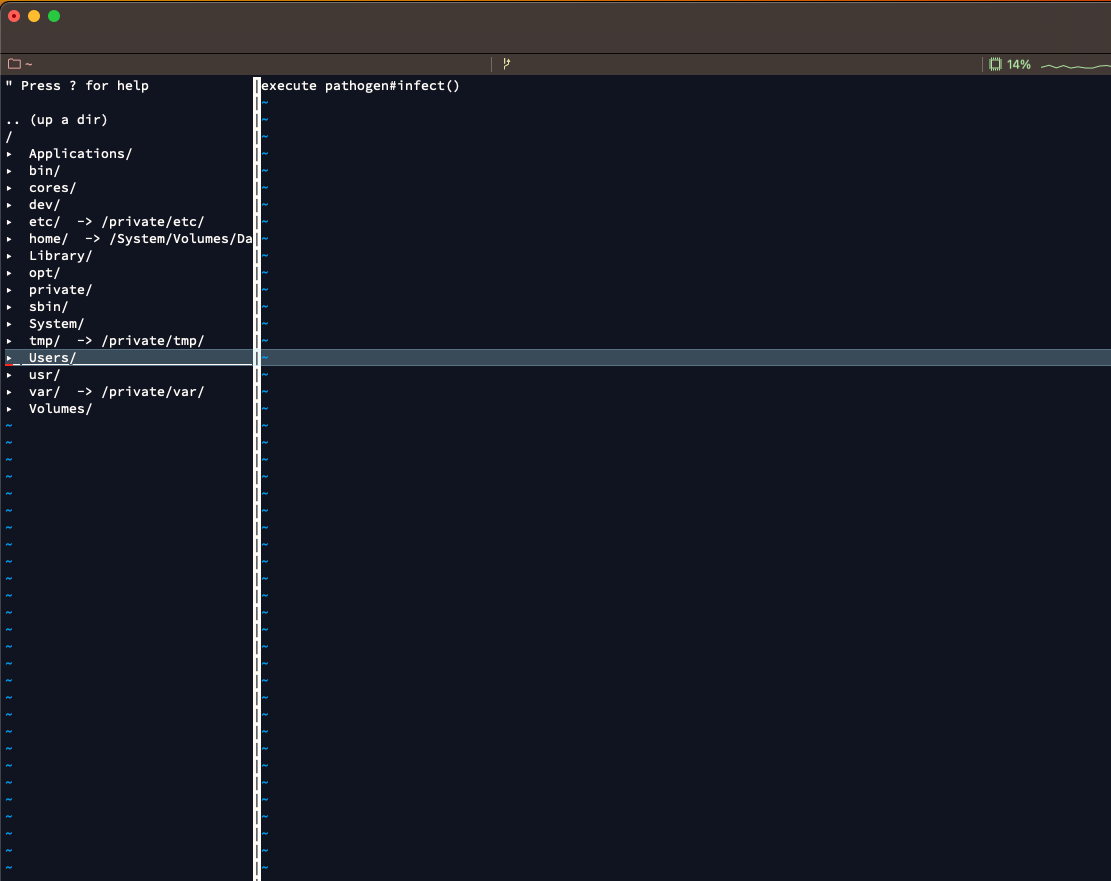Click the 'execute pathogen#infect()' code line

tap(360, 86)
